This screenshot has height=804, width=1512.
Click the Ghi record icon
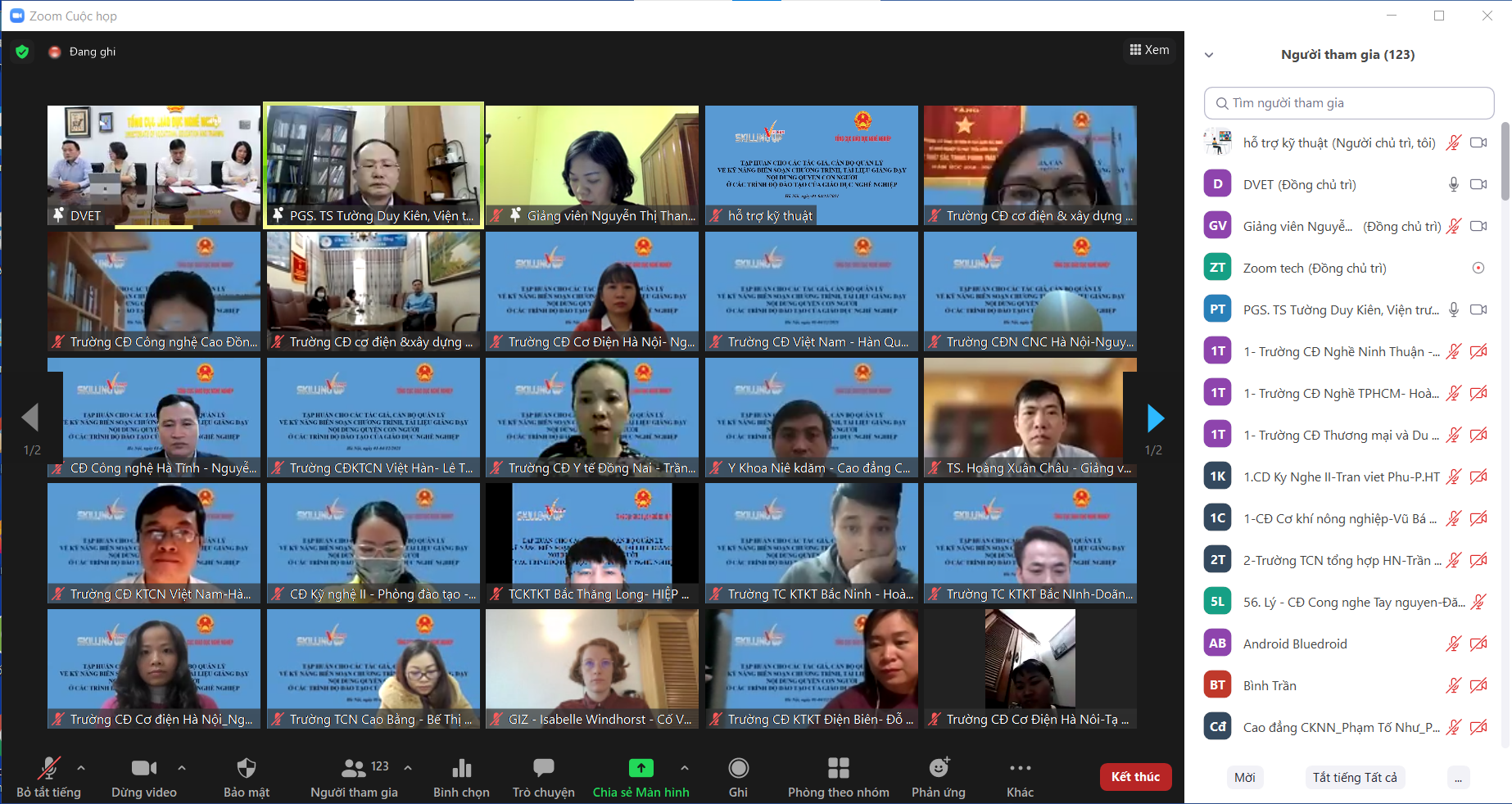click(x=738, y=768)
